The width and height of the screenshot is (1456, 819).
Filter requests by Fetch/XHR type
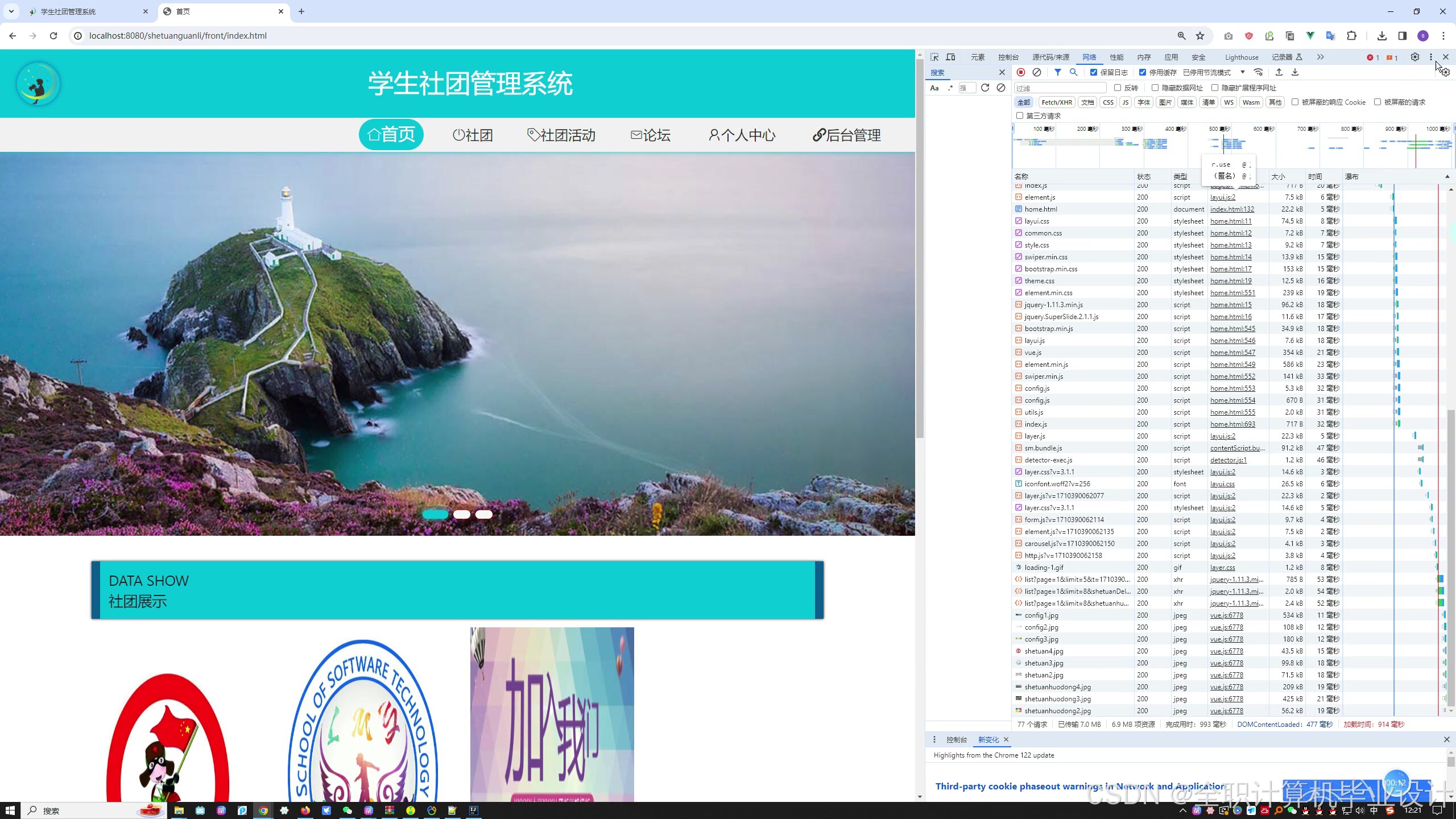coord(1056,102)
